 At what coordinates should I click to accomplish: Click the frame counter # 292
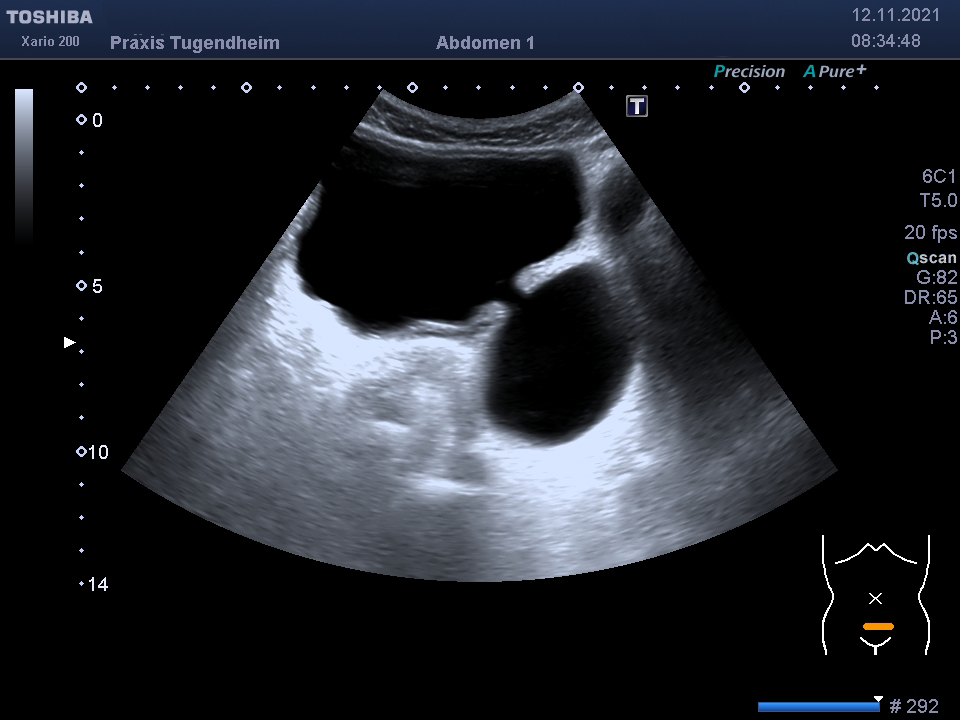(913, 707)
